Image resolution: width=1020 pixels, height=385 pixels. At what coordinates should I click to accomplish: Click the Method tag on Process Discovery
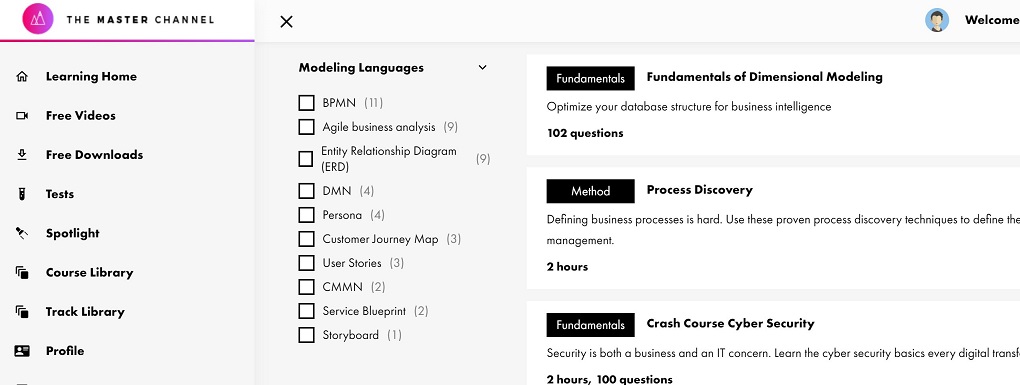(x=591, y=191)
